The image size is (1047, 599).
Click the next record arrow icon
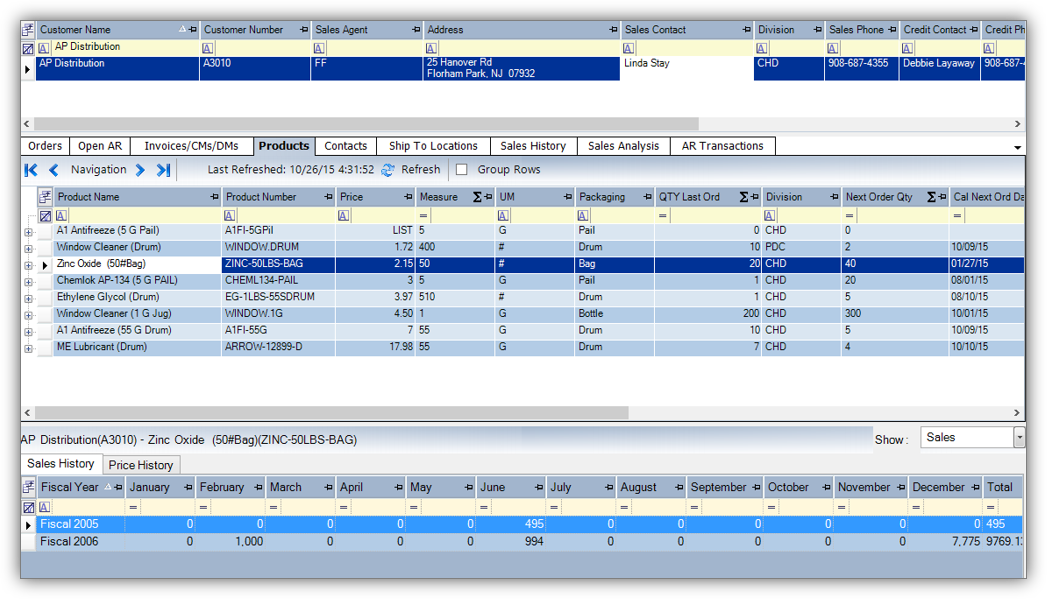(x=139, y=170)
